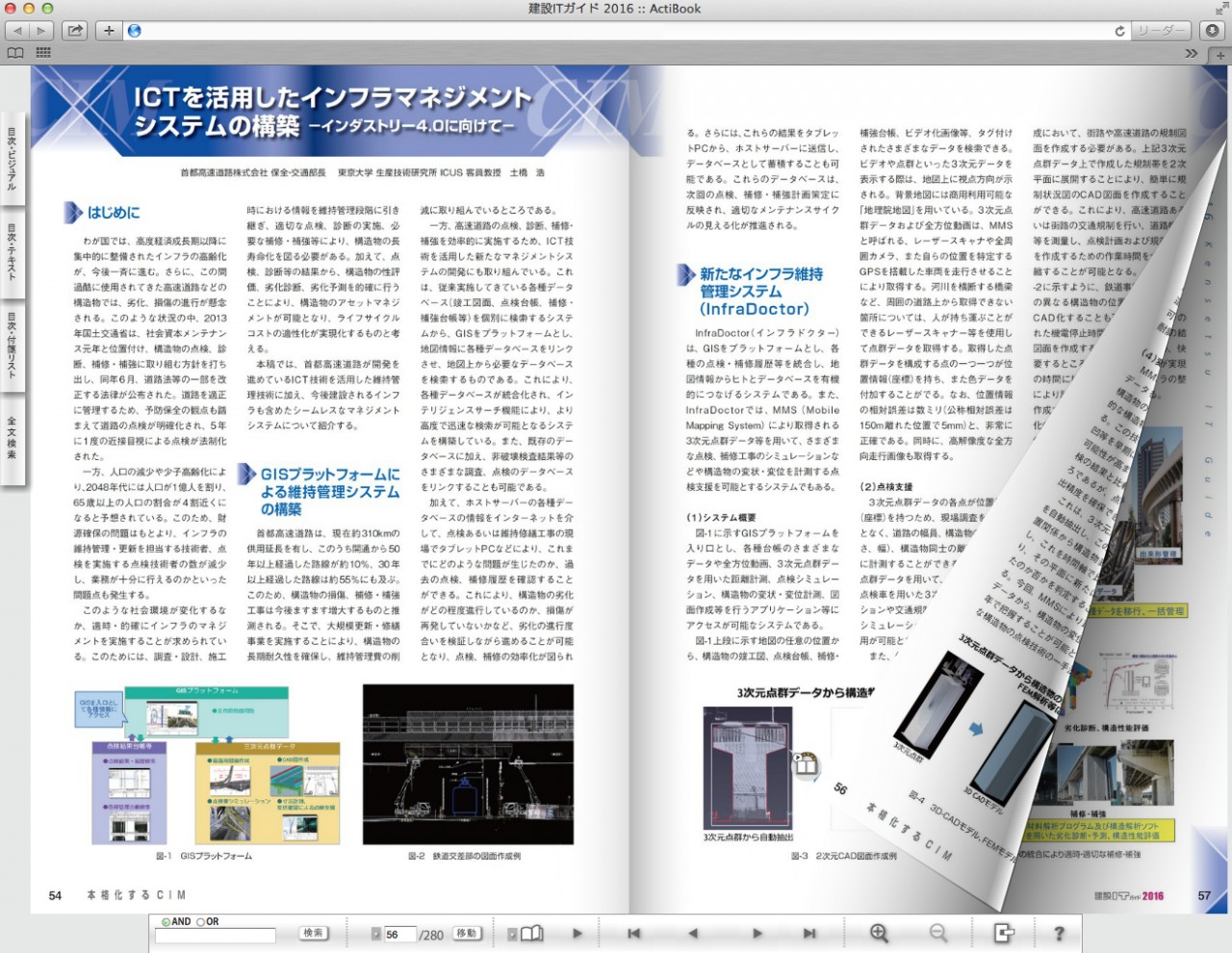Screen dimensions: 1232x953
Task: Go back with Safari's back arrow
Action: click(x=17, y=31)
